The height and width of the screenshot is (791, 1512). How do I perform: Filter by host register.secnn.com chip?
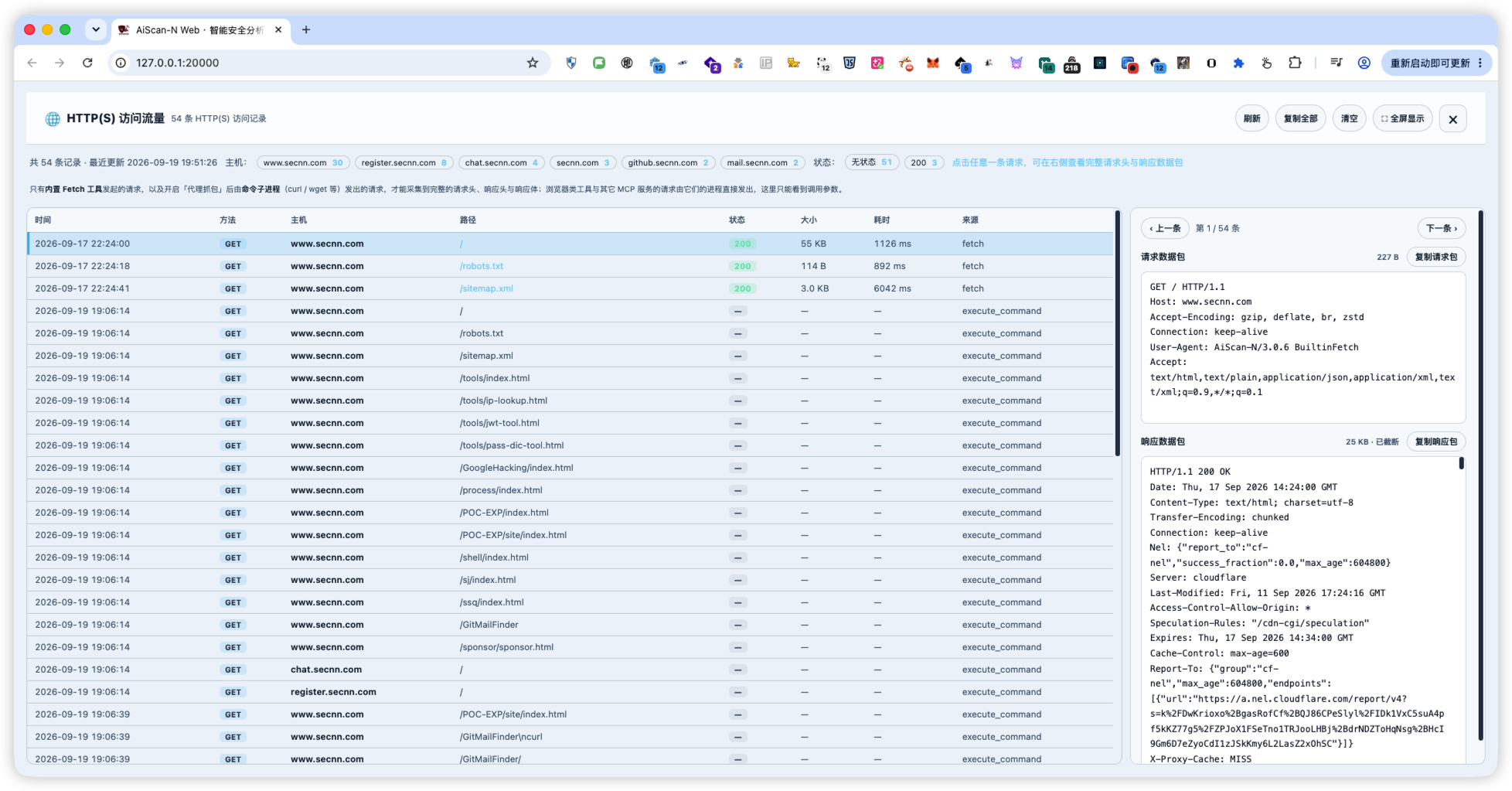click(404, 162)
